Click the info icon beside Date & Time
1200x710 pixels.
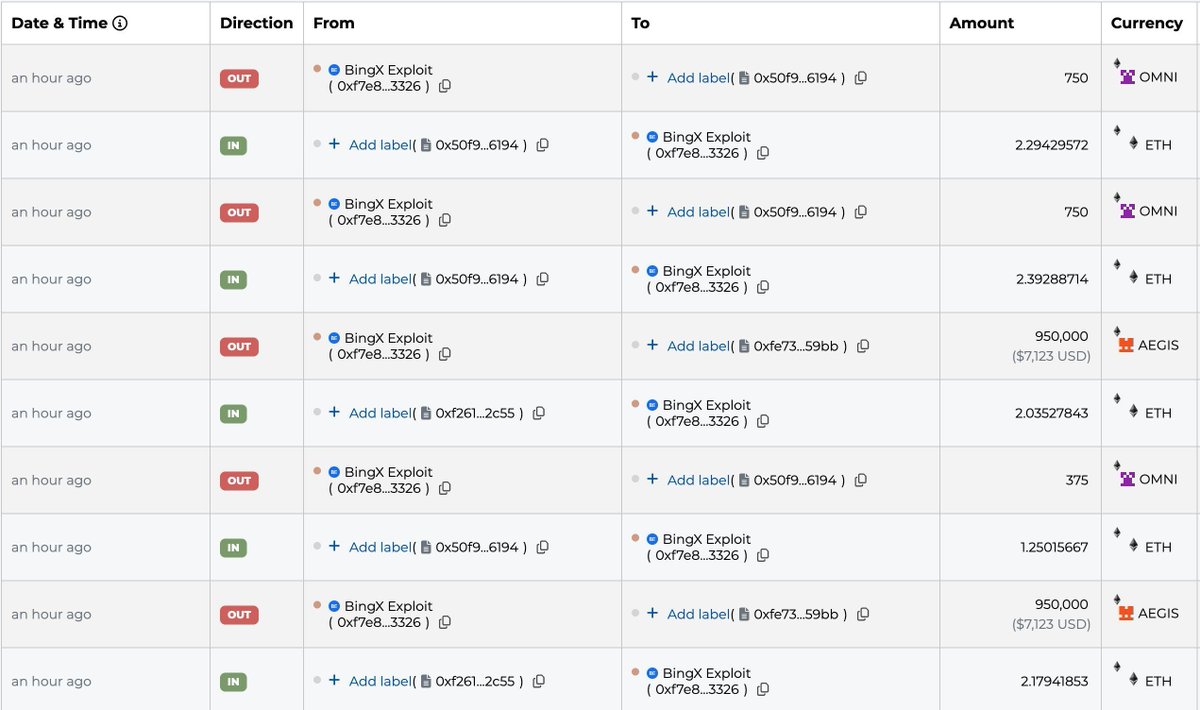point(120,23)
